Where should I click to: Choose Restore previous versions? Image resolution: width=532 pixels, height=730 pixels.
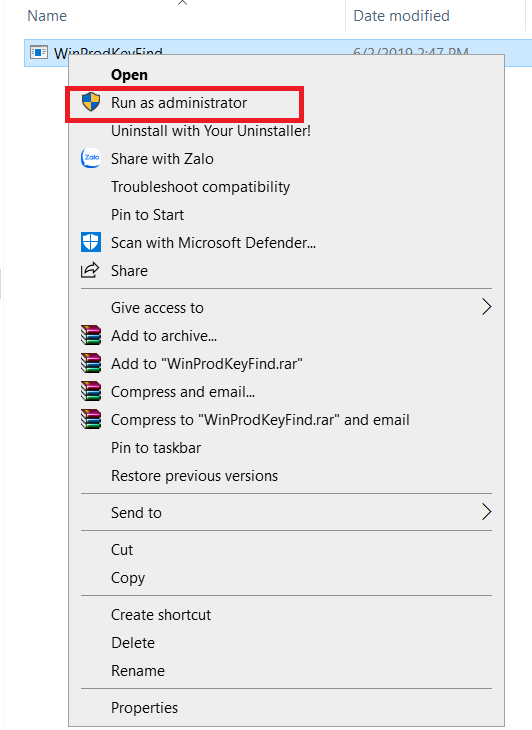(194, 475)
